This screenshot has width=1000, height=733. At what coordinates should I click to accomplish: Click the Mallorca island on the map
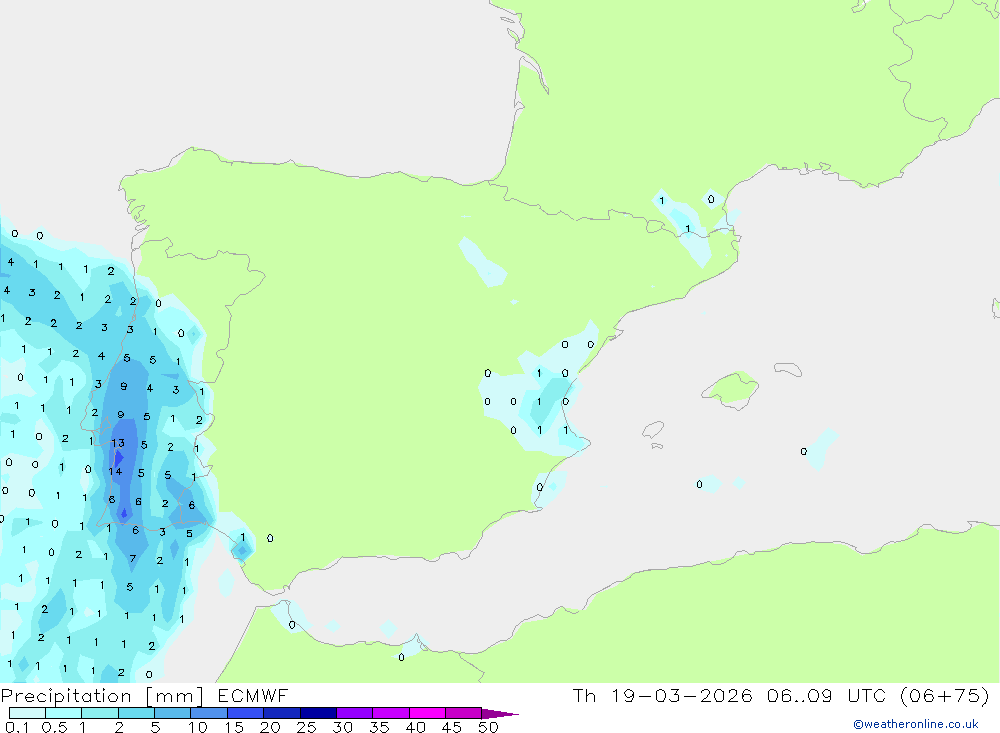point(730,389)
